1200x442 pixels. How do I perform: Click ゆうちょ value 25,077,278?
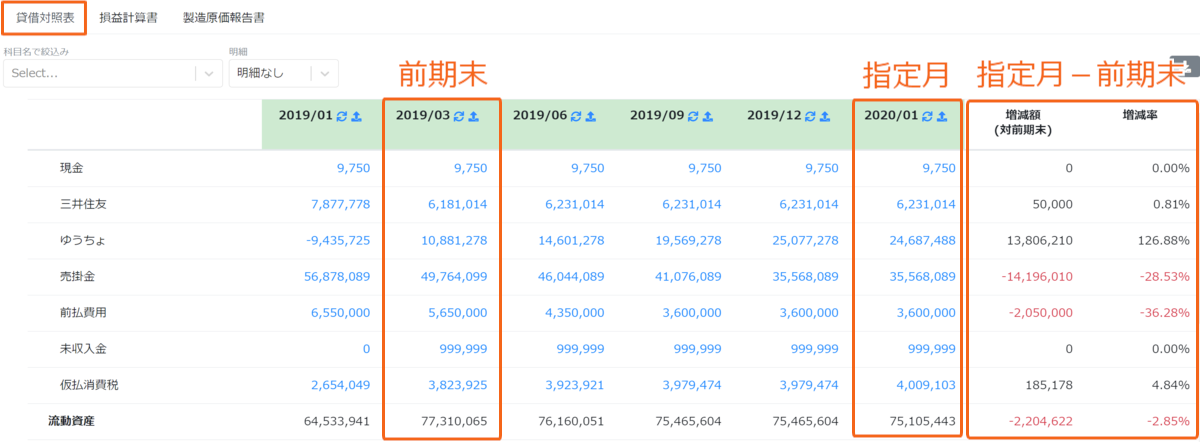pyautogui.click(x=806, y=240)
